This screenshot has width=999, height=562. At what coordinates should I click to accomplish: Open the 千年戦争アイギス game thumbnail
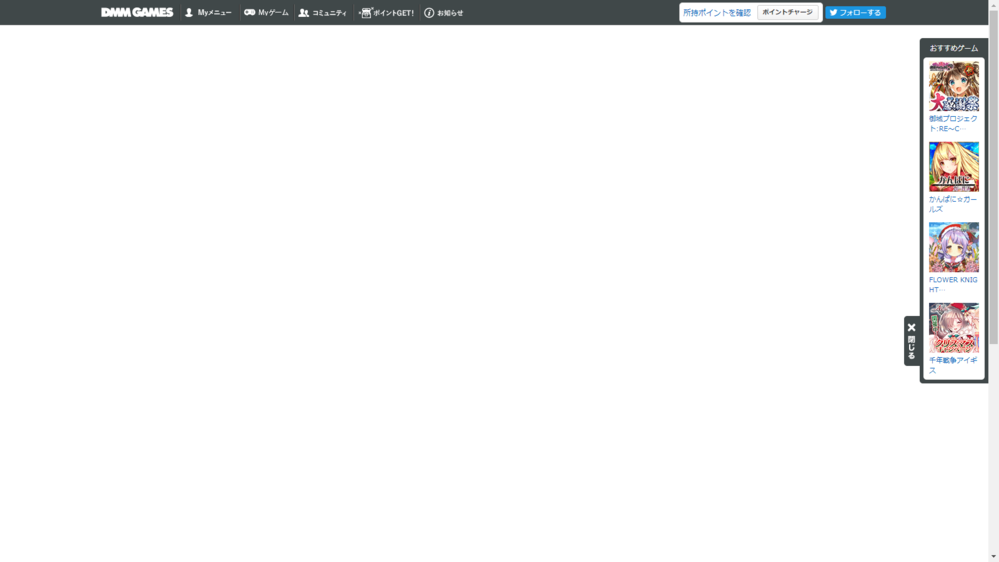click(x=953, y=328)
